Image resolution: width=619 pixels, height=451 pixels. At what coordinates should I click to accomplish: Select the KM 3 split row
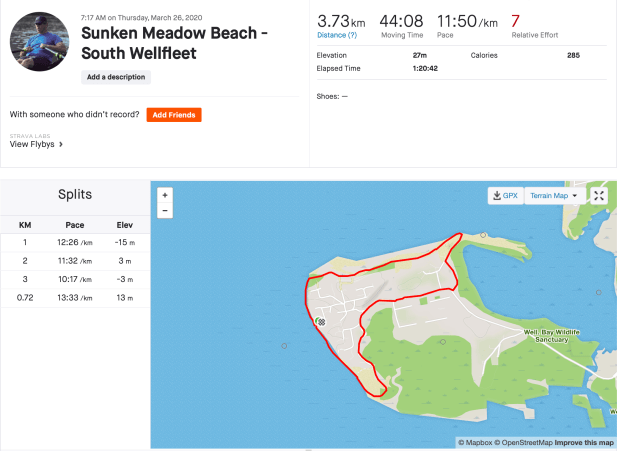click(75, 279)
